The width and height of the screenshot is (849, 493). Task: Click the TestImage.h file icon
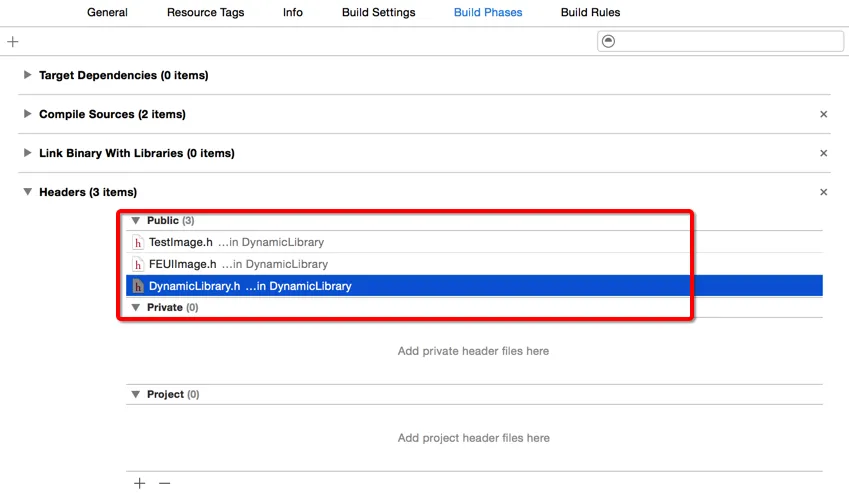click(x=138, y=242)
